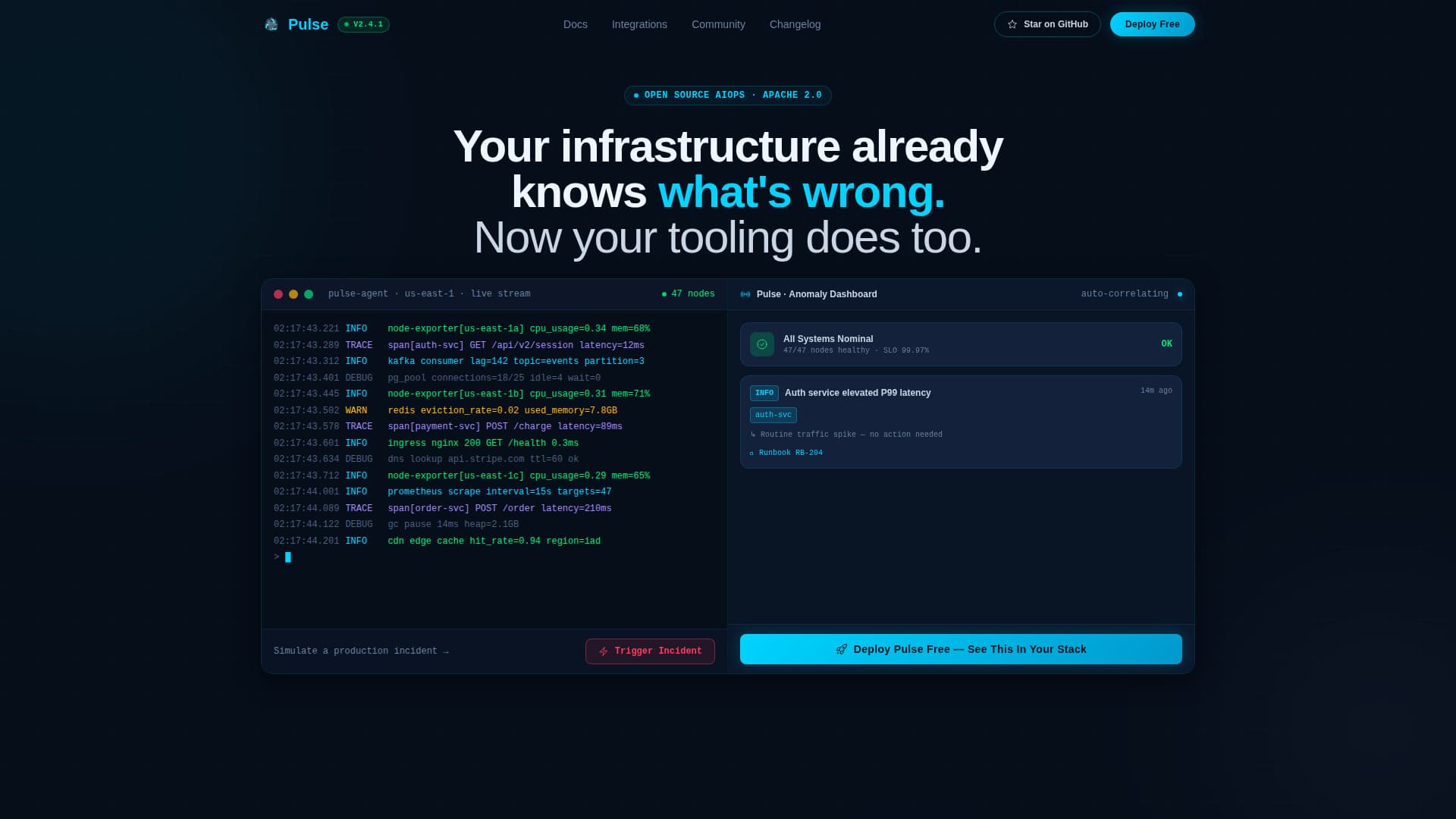Click the auto-correlating label

1125,294
